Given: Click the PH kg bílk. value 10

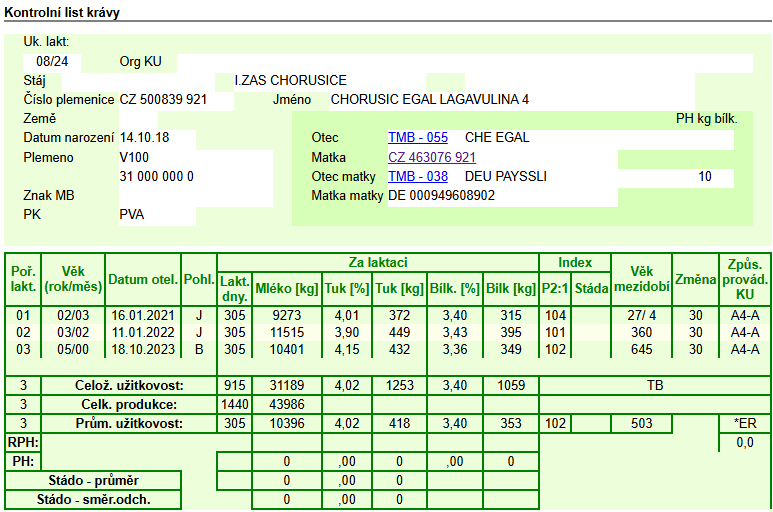Looking at the screenshot, I should point(704,176).
